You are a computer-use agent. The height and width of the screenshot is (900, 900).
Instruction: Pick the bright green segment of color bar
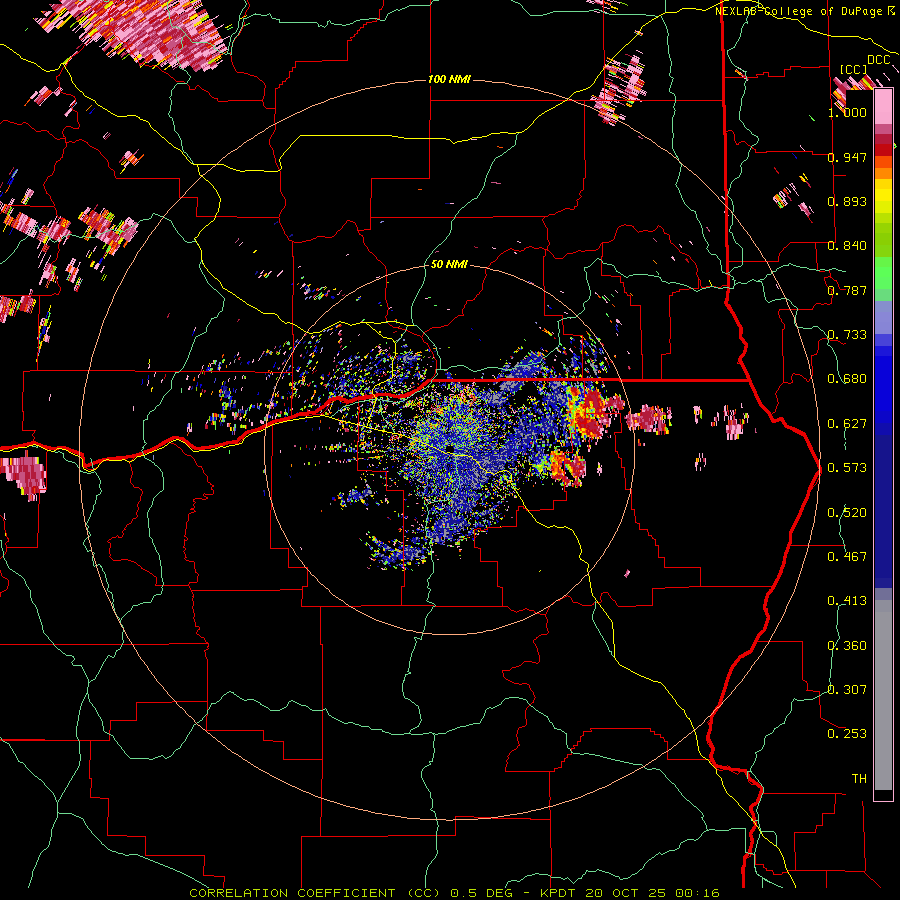click(x=883, y=273)
